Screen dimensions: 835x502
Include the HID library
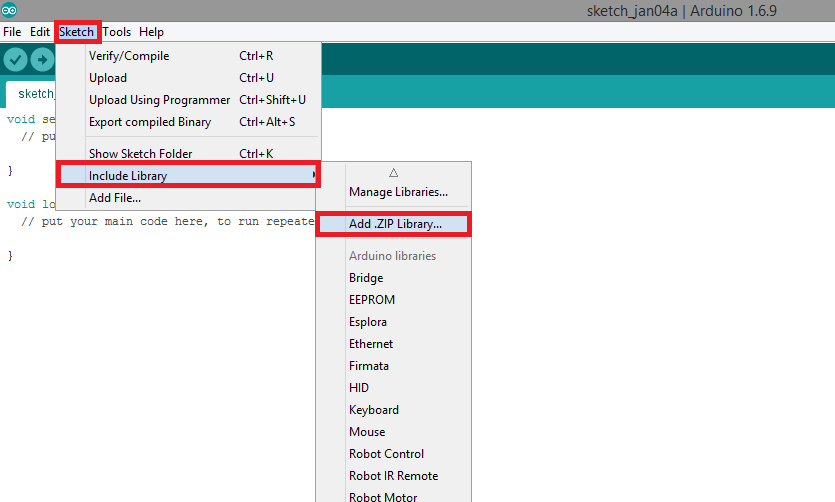point(394,388)
